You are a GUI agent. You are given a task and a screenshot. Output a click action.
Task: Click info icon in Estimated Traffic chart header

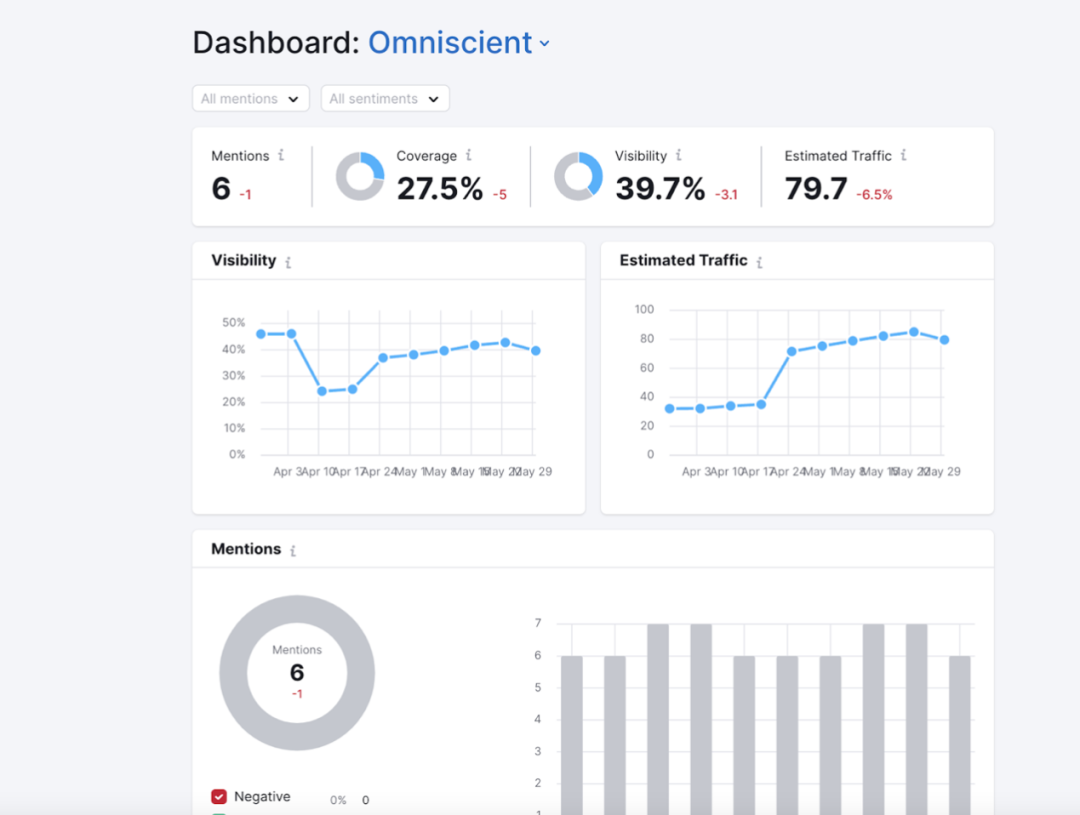[759, 262]
